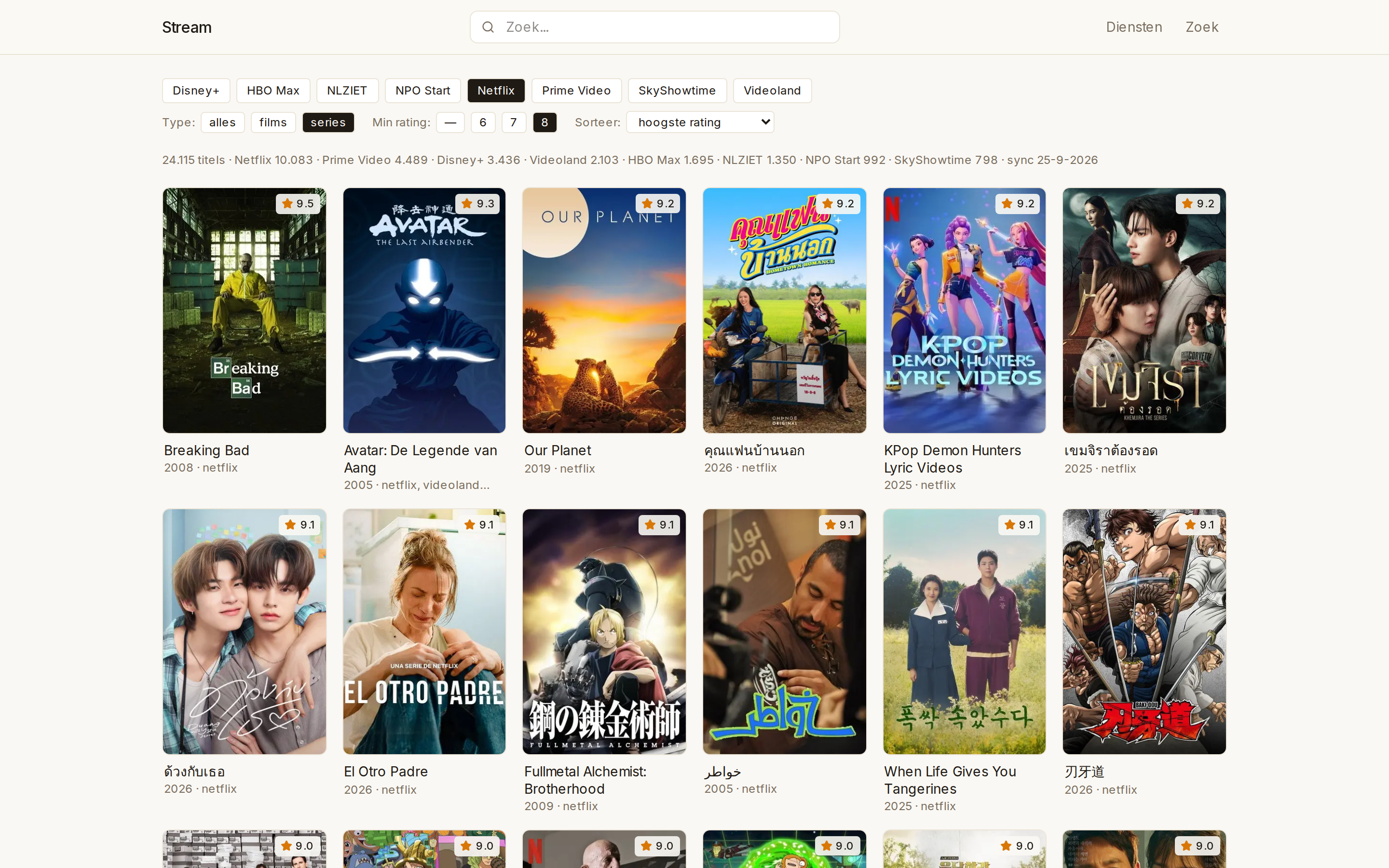
Task: Disable the active Netflix filter
Action: [x=496, y=91]
